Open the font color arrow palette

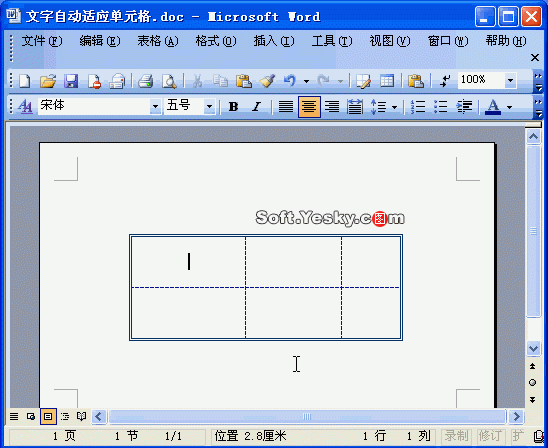pos(509,107)
